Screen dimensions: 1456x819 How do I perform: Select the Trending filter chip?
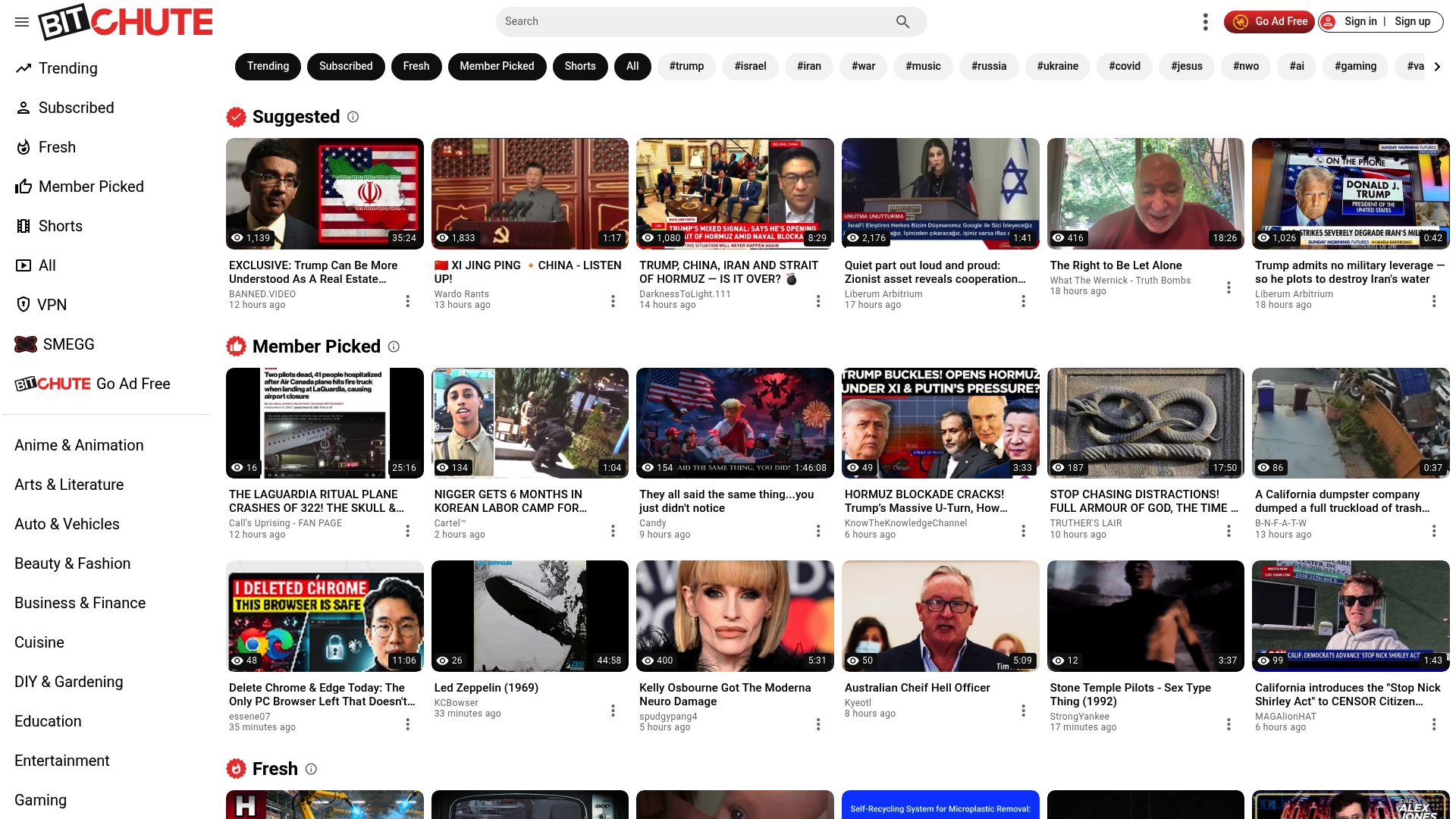click(x=268, y=67)
